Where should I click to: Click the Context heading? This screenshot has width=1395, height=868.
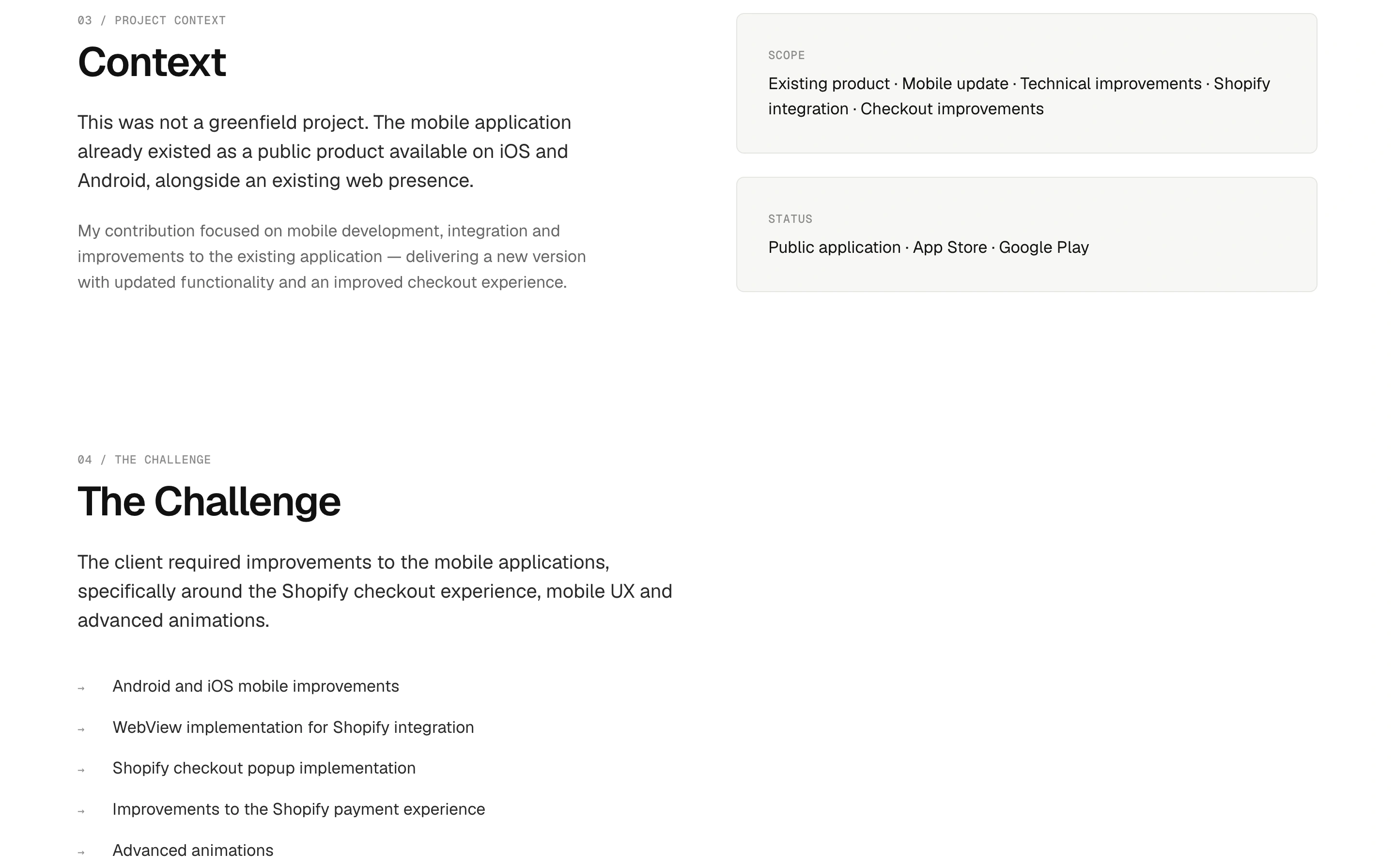(152, 62)
